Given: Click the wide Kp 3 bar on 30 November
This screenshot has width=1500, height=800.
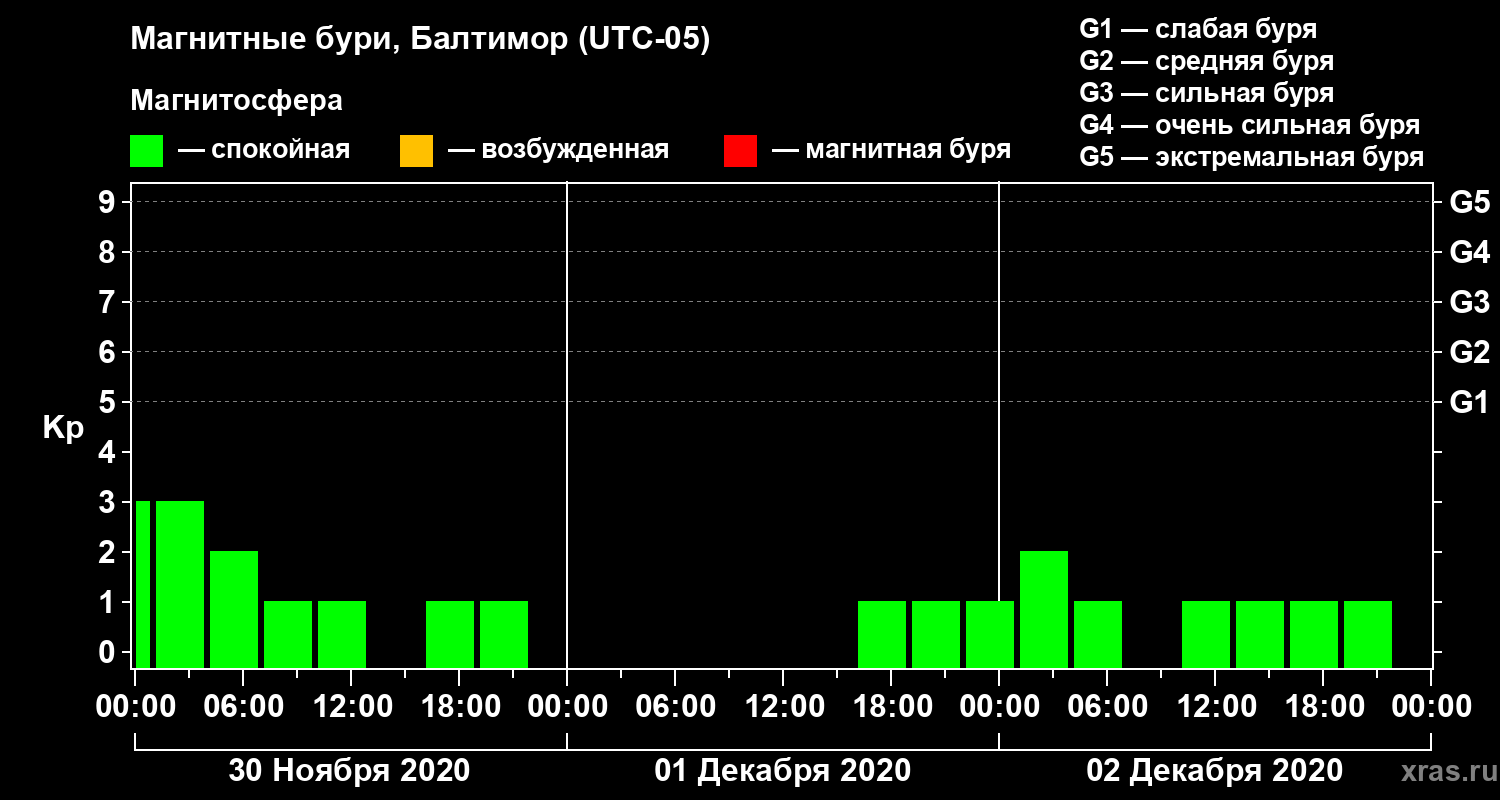Looking at the screenshot, I should pos(180,584).
